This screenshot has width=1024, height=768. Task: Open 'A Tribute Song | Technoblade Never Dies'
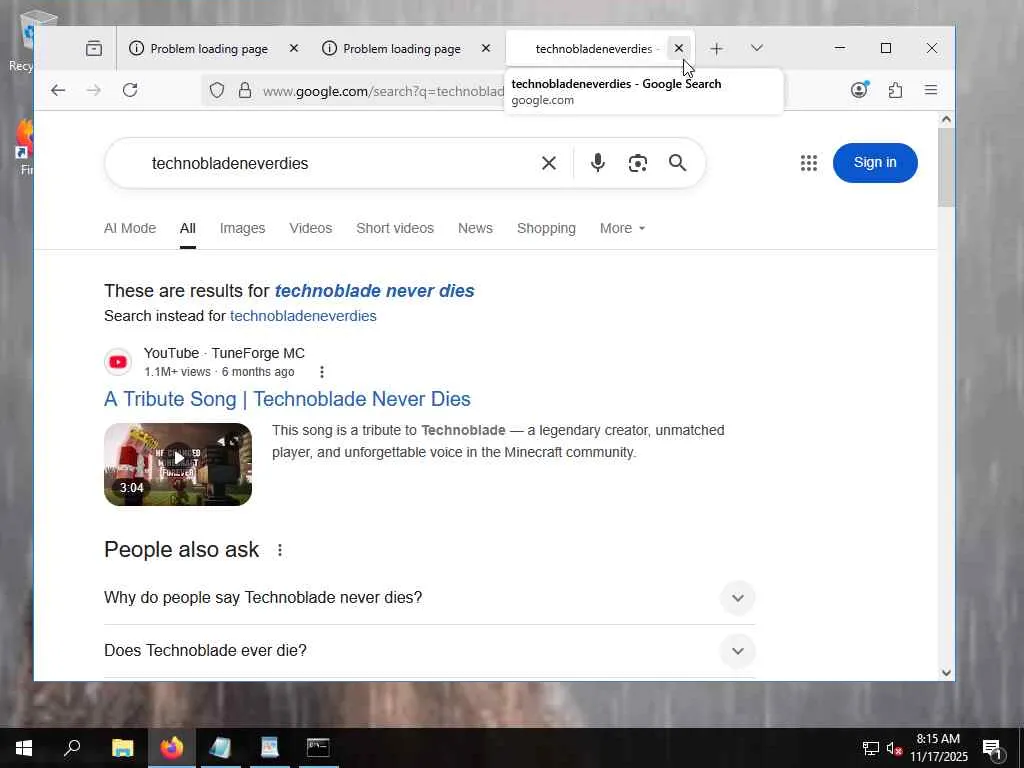tap(287, 399)
